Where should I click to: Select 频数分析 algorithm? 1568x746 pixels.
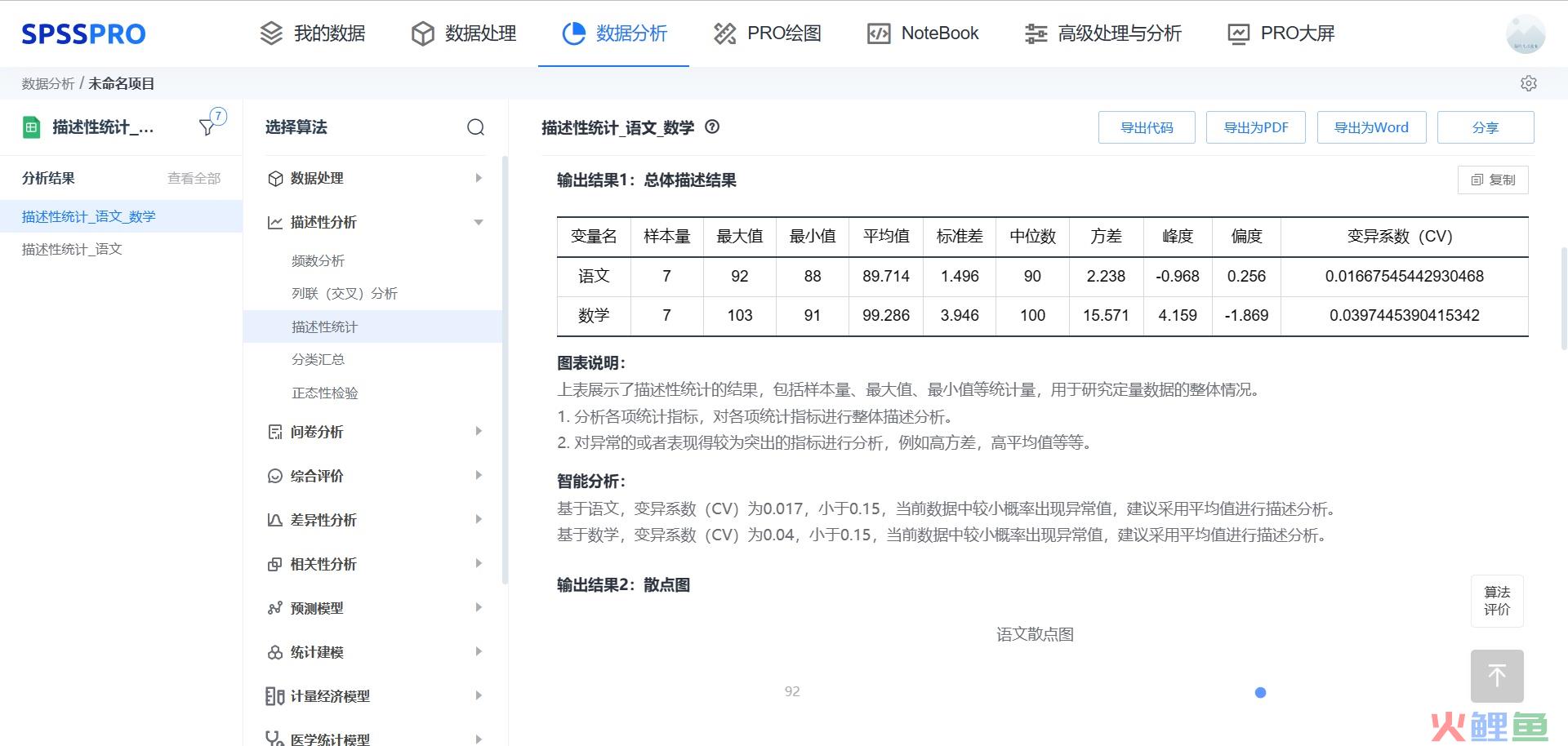372,260
